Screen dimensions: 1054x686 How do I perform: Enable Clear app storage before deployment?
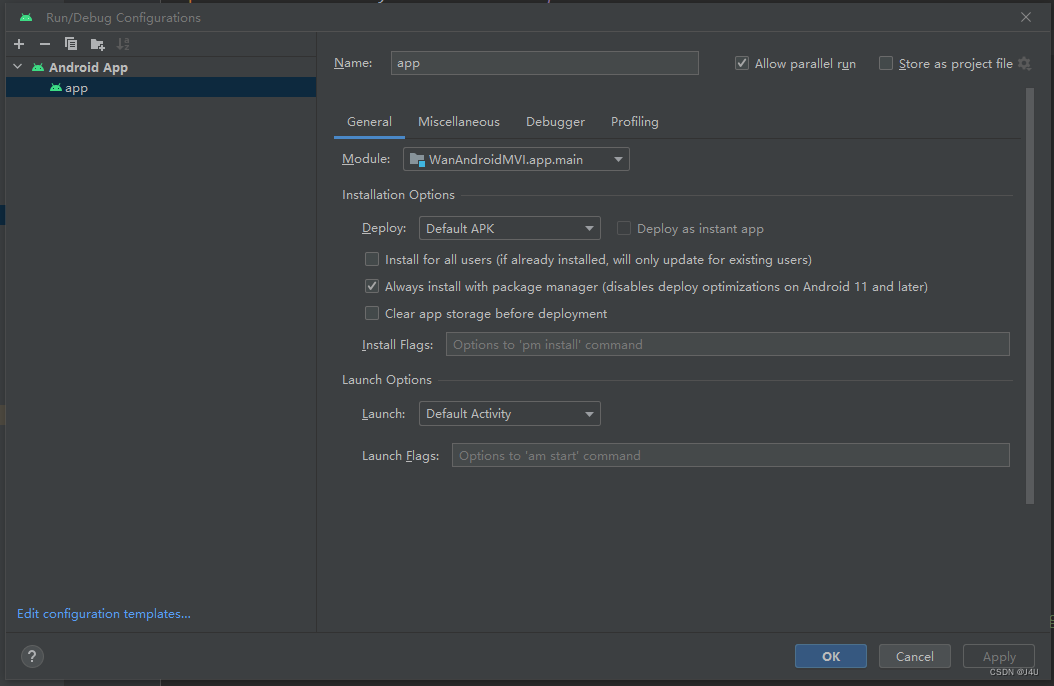372,313
